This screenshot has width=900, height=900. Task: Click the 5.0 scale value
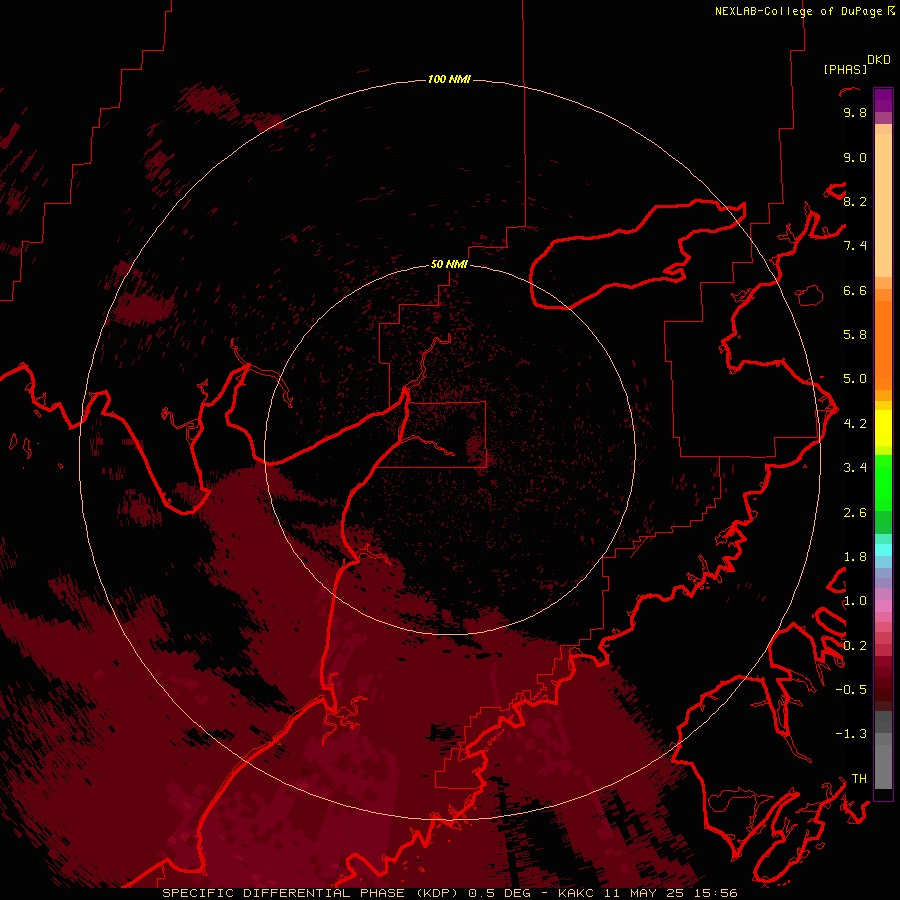[x=855, y=379]
